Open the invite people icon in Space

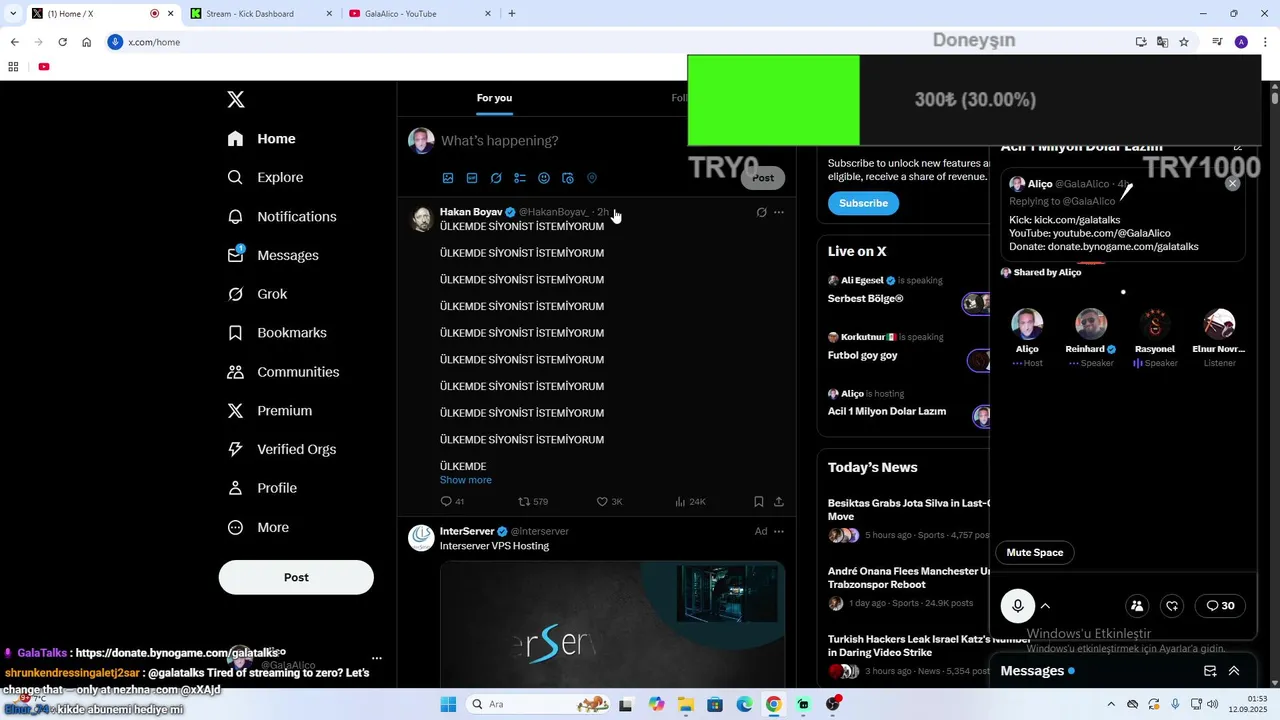pos(1137,605)
